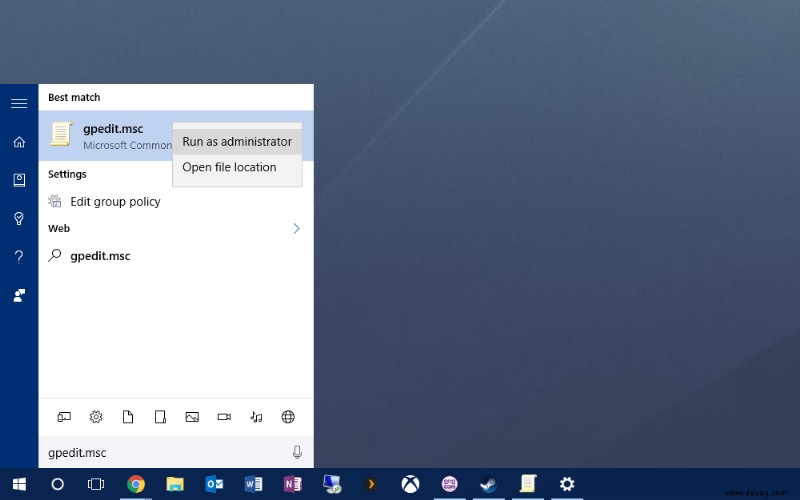Launch Outlook from the taskbar
This screenshot has height=500, width=800.
coord(214,484)
